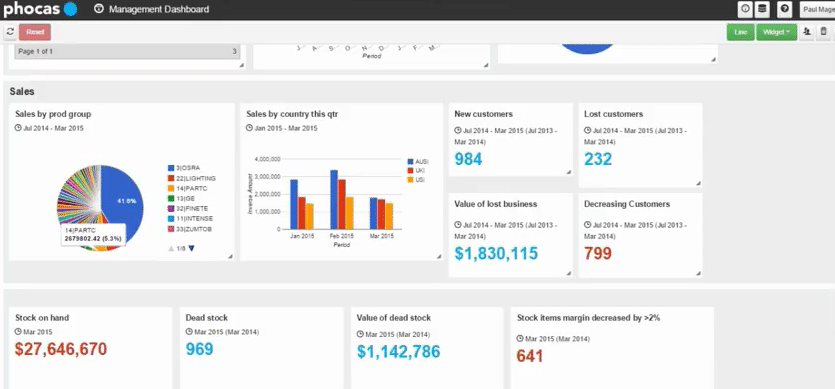Expand the green Widget dropdown

(x=776, y=32)
